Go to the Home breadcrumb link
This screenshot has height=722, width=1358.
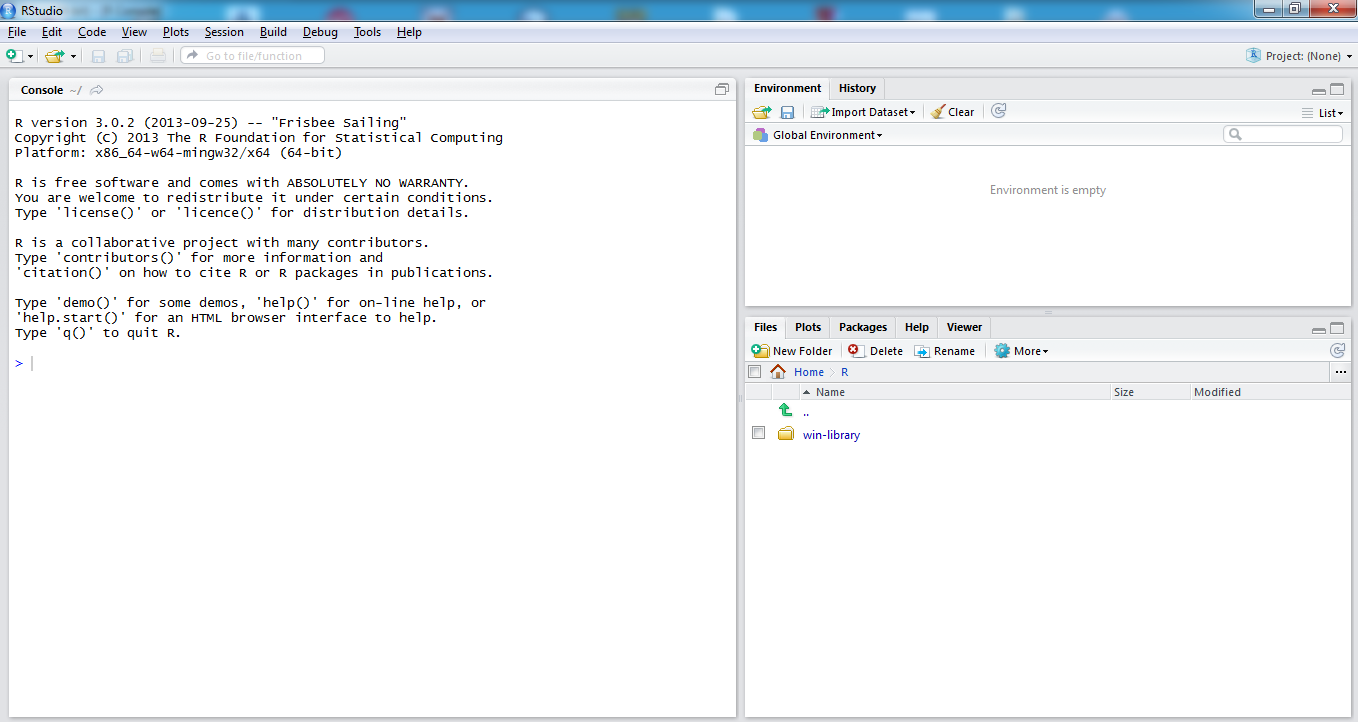click(809, 372)
